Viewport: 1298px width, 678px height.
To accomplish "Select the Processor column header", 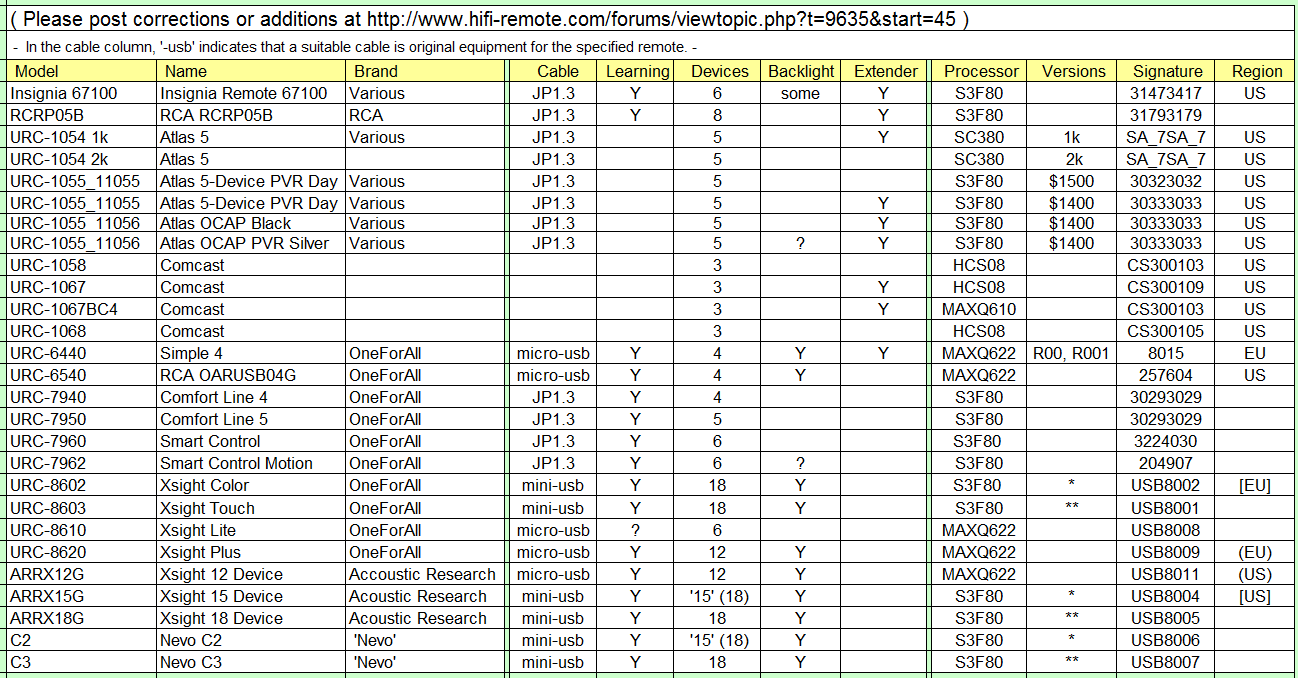I will tap(981, 71).
